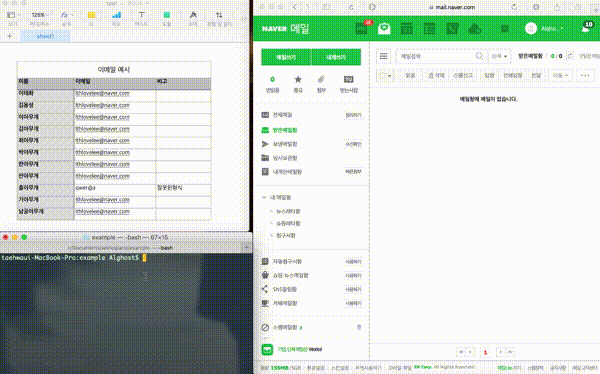Click Safari share icon

click(x=557, y=7)
